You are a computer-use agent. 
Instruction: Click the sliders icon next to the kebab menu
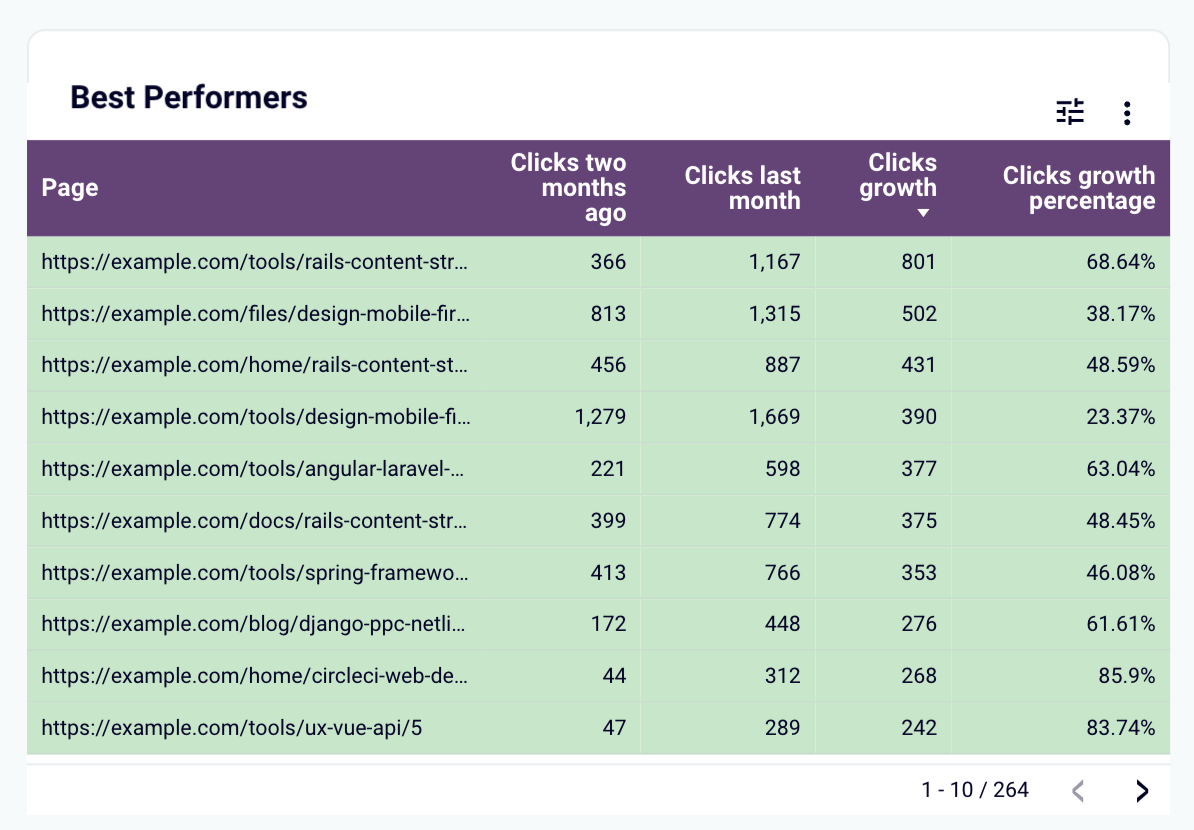(x=1070, y=112)
